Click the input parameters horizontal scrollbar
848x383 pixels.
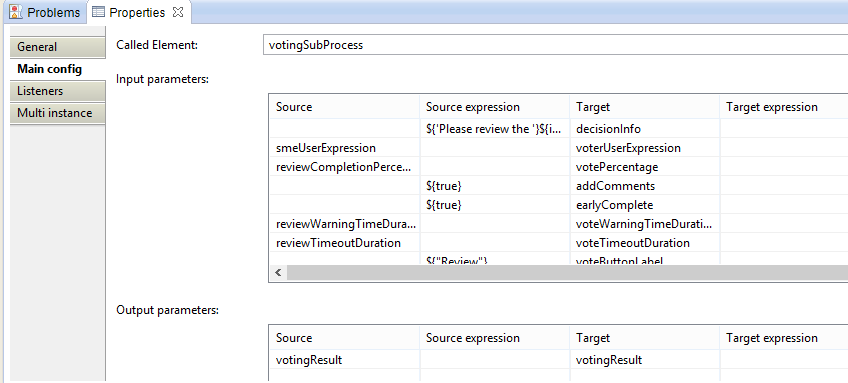(x=567, y=273)
